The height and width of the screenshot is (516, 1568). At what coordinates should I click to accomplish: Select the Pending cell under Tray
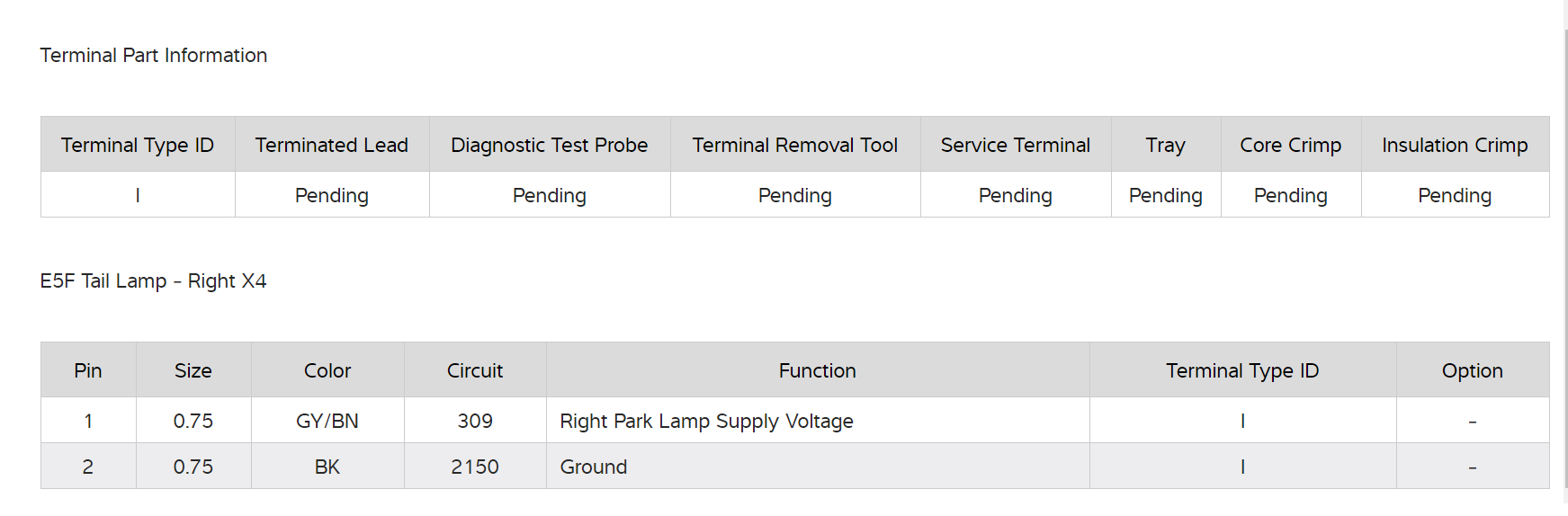1165,195
